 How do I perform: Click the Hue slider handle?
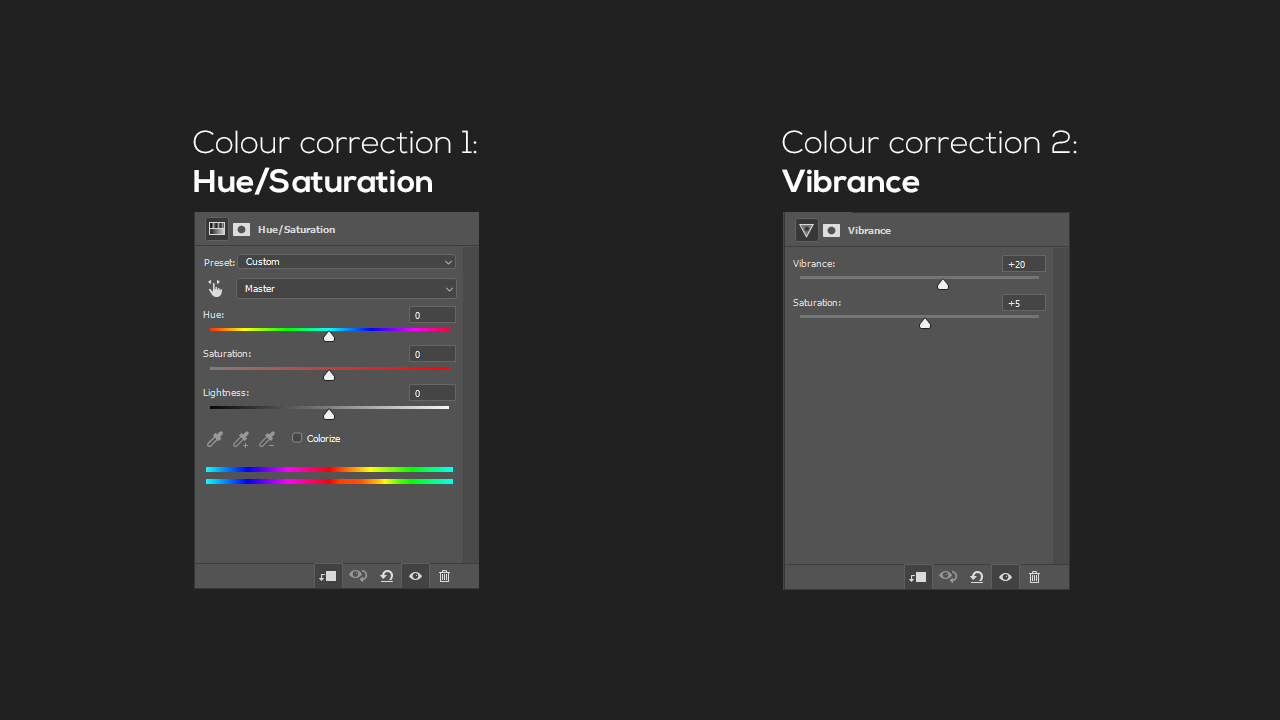click(329, 336)
